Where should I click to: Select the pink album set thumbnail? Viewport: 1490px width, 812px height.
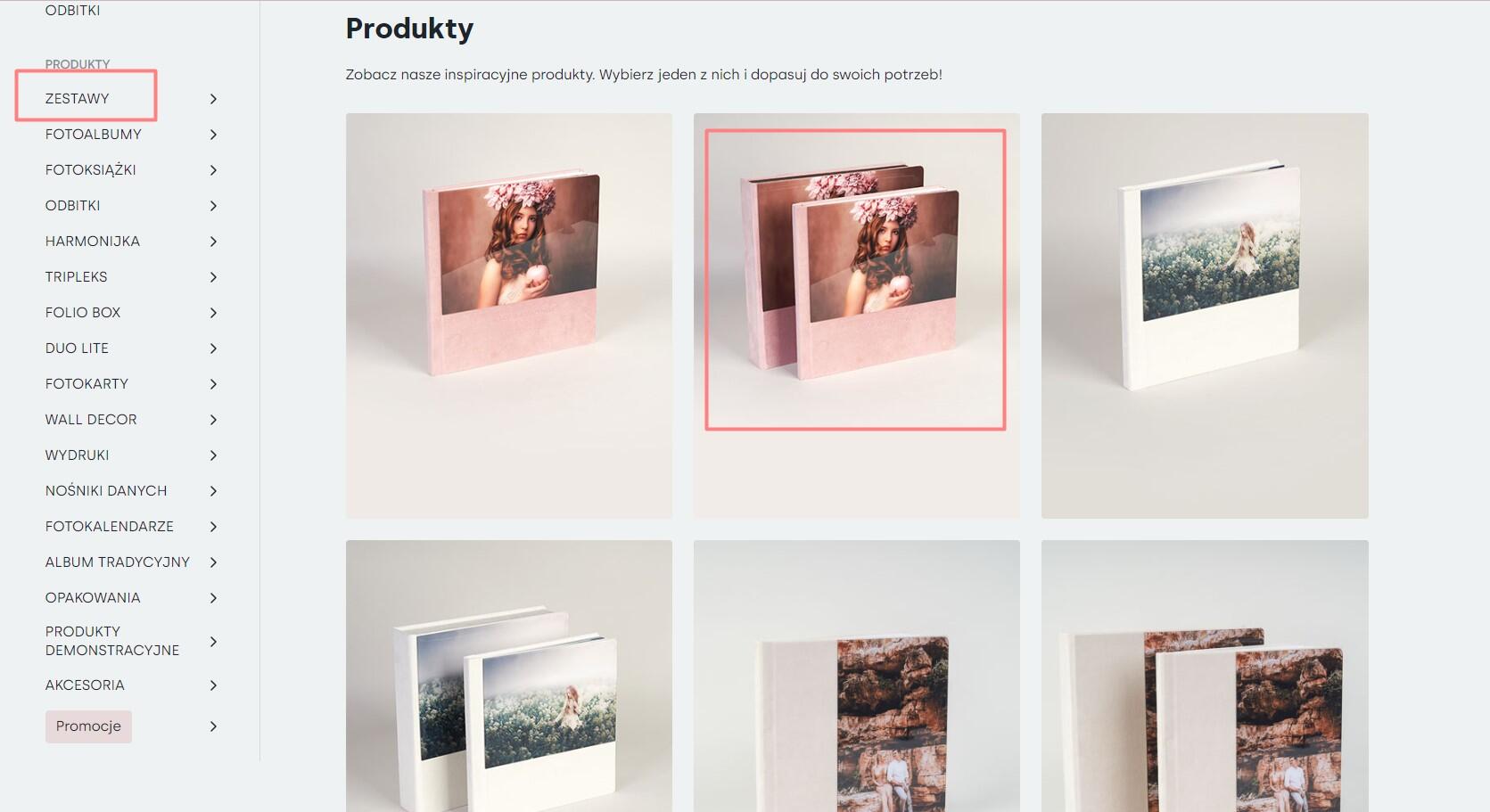(x=856, y=316)
